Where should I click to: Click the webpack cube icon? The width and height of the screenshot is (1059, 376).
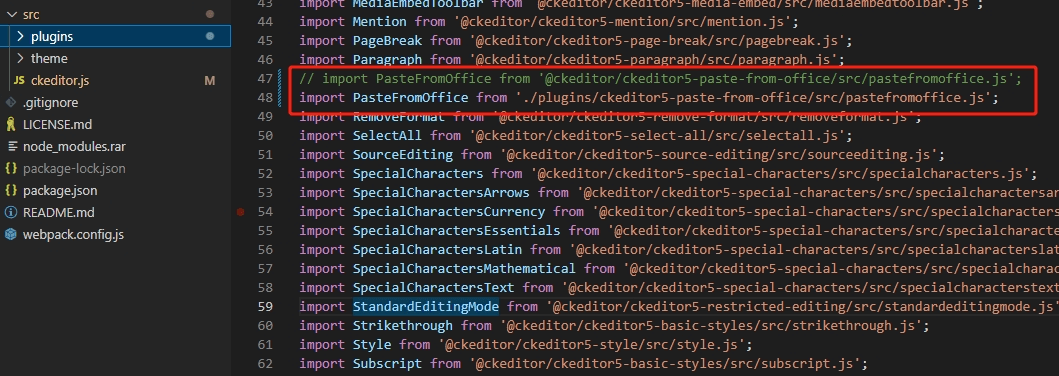pos(11,235)
